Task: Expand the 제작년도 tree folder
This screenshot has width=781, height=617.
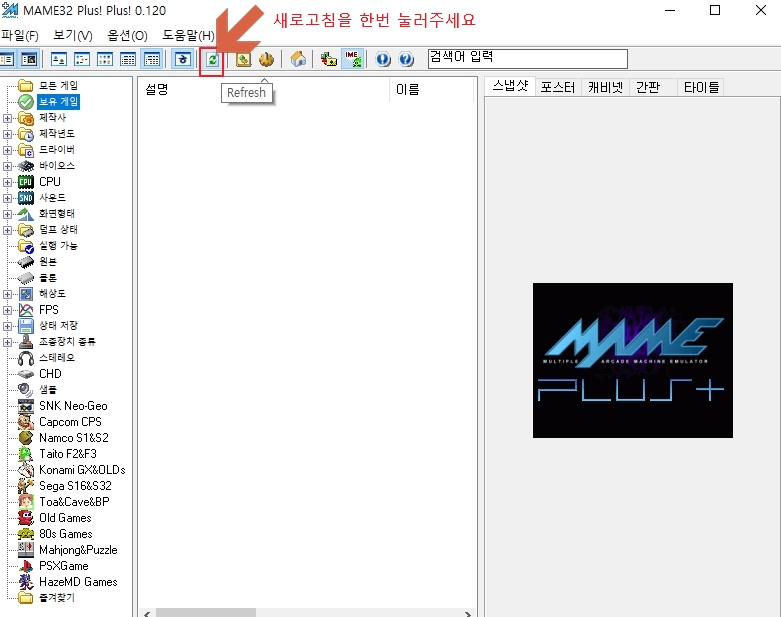Action: [x=7, y=134]
